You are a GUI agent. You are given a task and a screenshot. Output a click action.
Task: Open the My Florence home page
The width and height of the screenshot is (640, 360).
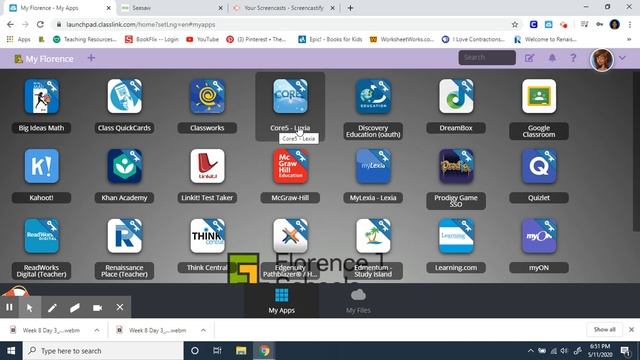click(44, 59)
